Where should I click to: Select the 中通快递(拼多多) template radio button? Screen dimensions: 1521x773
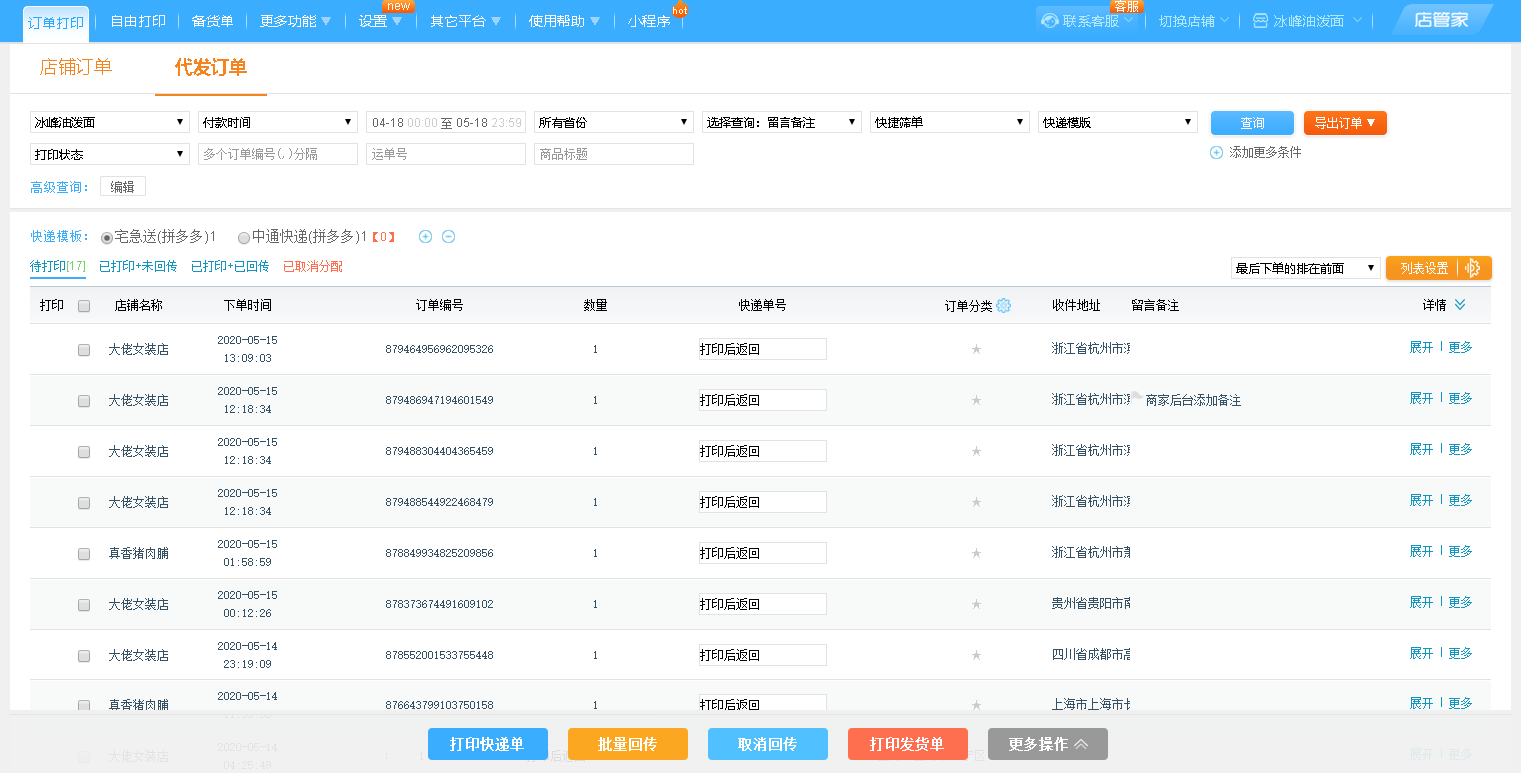pyautogui.click(x=244, y=238)
